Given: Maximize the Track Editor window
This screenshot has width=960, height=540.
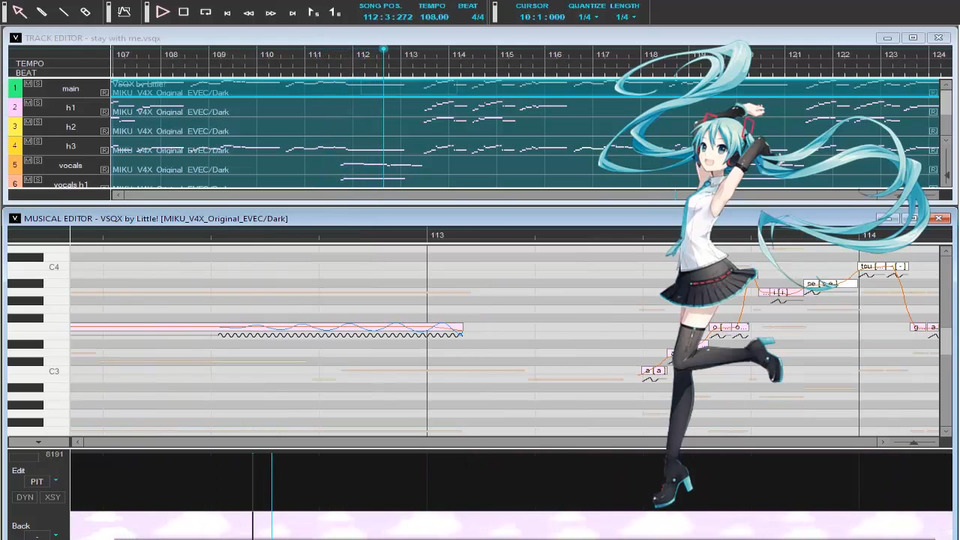Looking at the screenshot, I should [913, 38].
